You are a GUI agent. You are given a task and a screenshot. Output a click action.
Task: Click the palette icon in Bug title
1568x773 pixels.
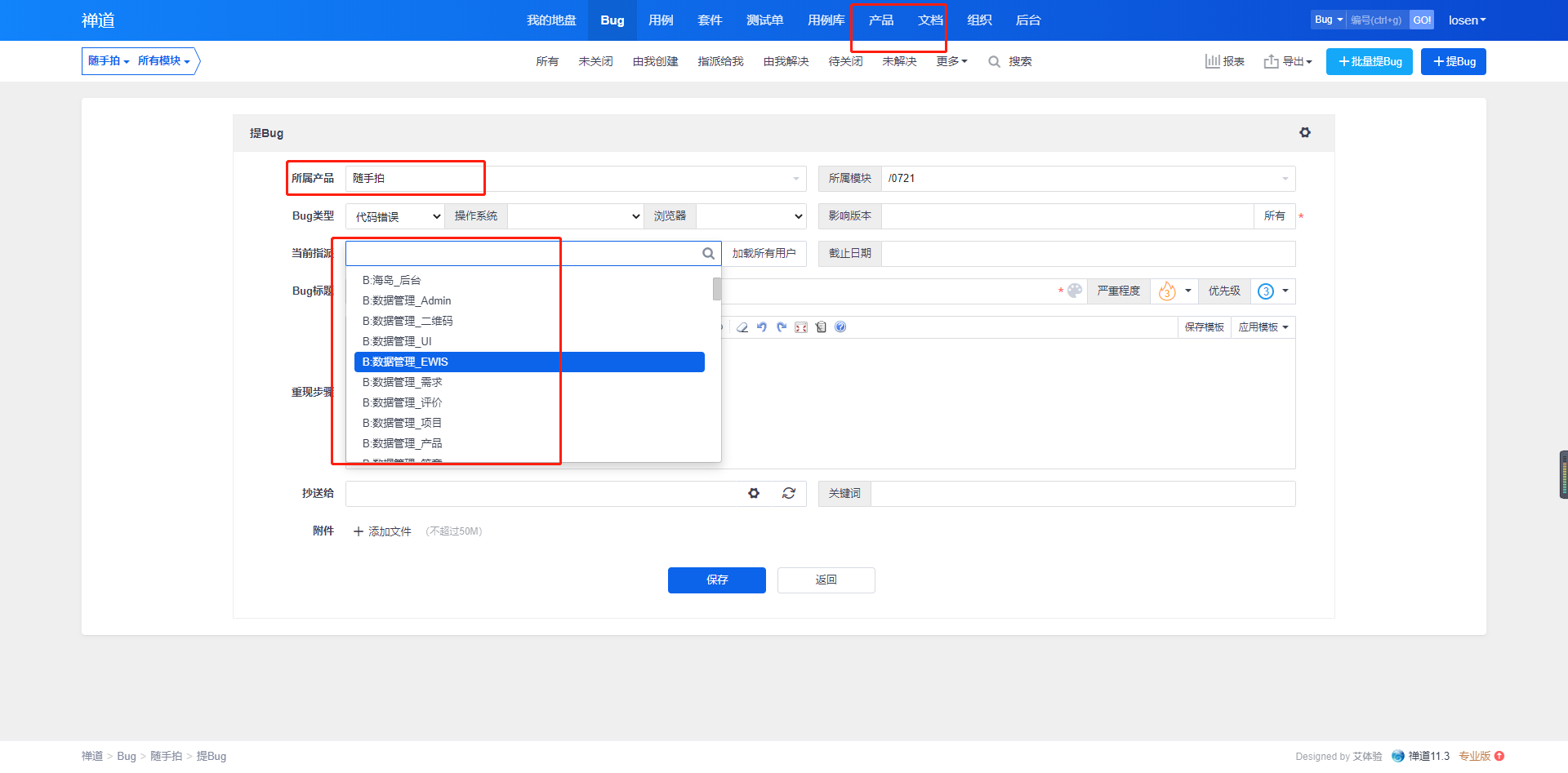[1075, 291]
